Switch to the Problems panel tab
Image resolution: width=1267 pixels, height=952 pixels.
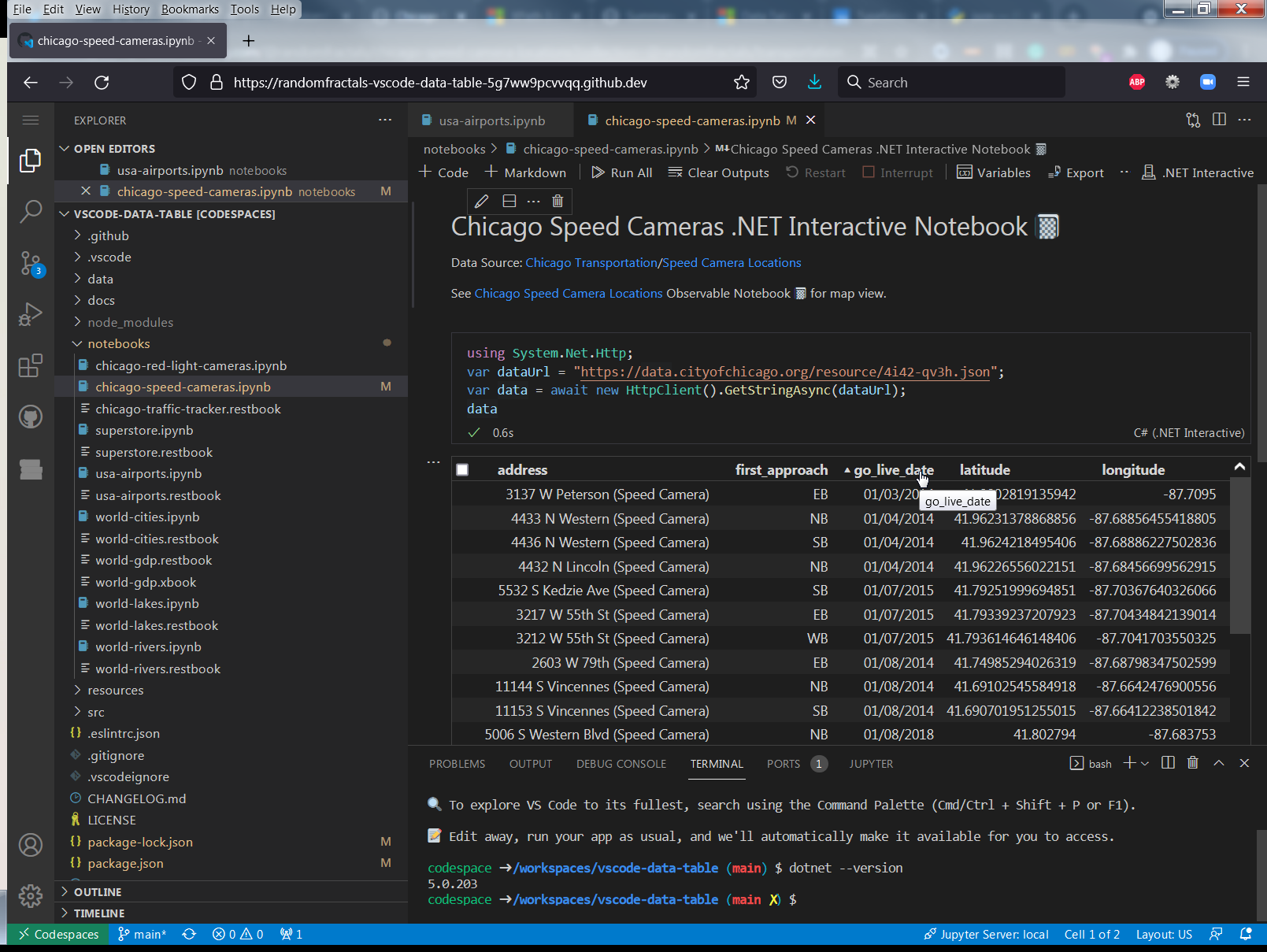457,764
